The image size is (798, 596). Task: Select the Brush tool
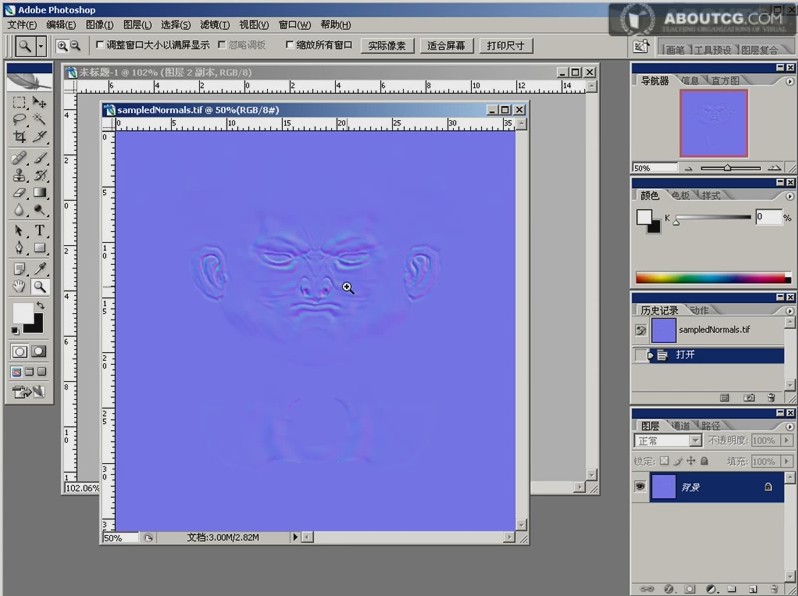(x=40, y=158)
